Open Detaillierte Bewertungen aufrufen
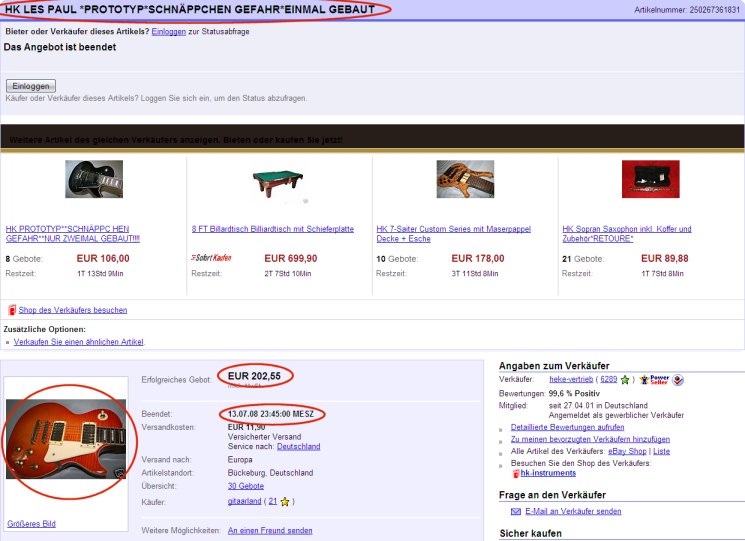 click(x=567, y=427)
